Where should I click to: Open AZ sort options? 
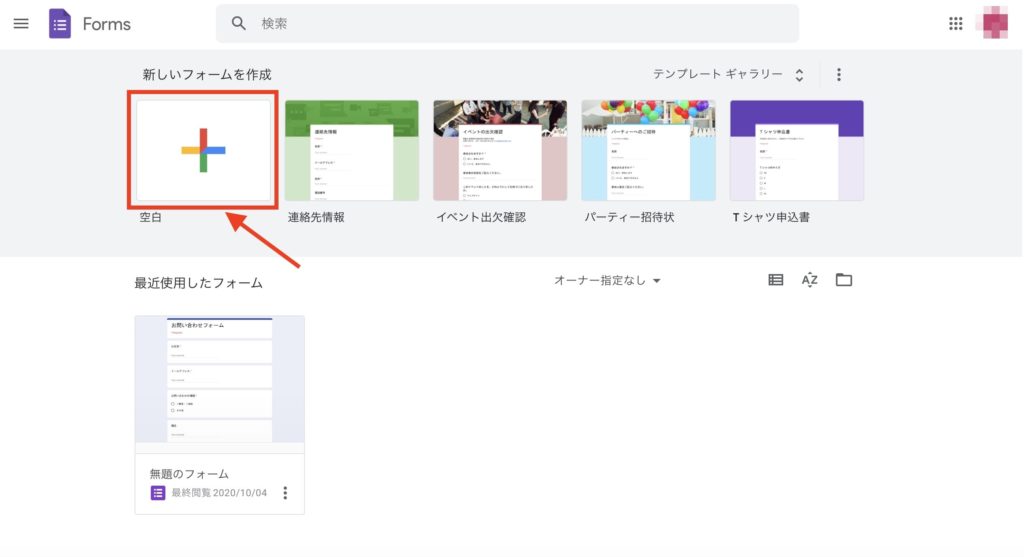(x=809, y=280)
